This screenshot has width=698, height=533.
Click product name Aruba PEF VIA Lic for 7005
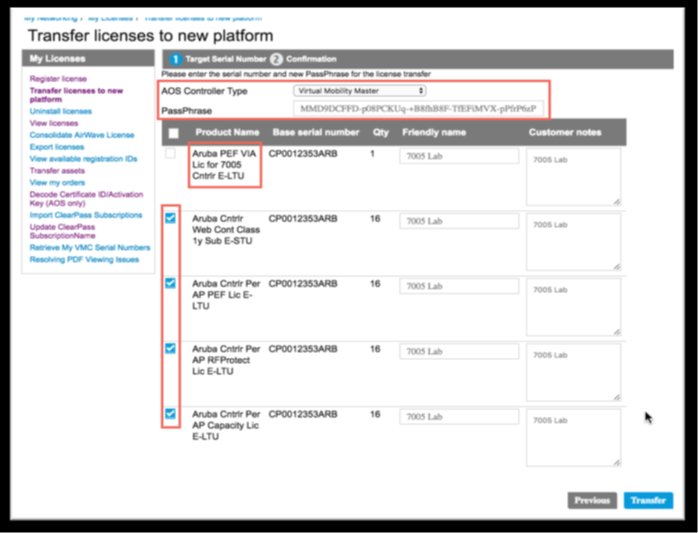(x=224, y=165)
